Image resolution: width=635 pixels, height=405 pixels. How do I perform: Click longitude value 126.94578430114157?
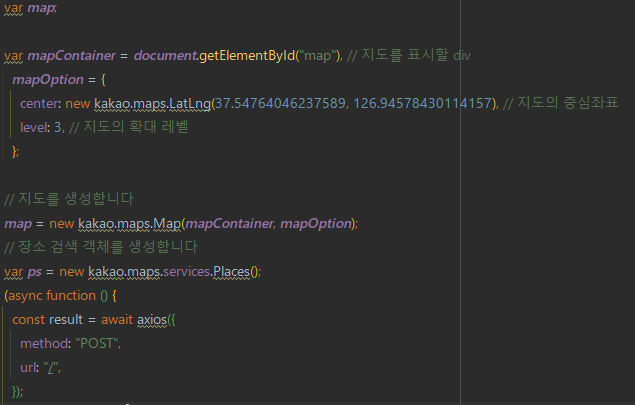pos(423,103)
